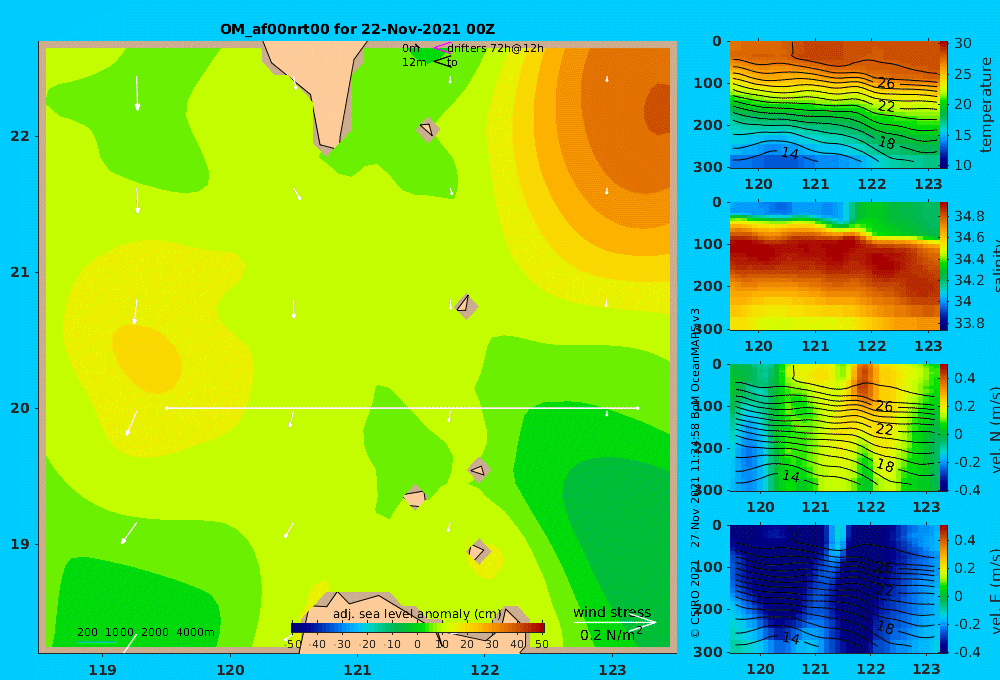Click the 300 depth tick of temperature panel
Screen dimensions: 1000x680
[x=708, y=167]
